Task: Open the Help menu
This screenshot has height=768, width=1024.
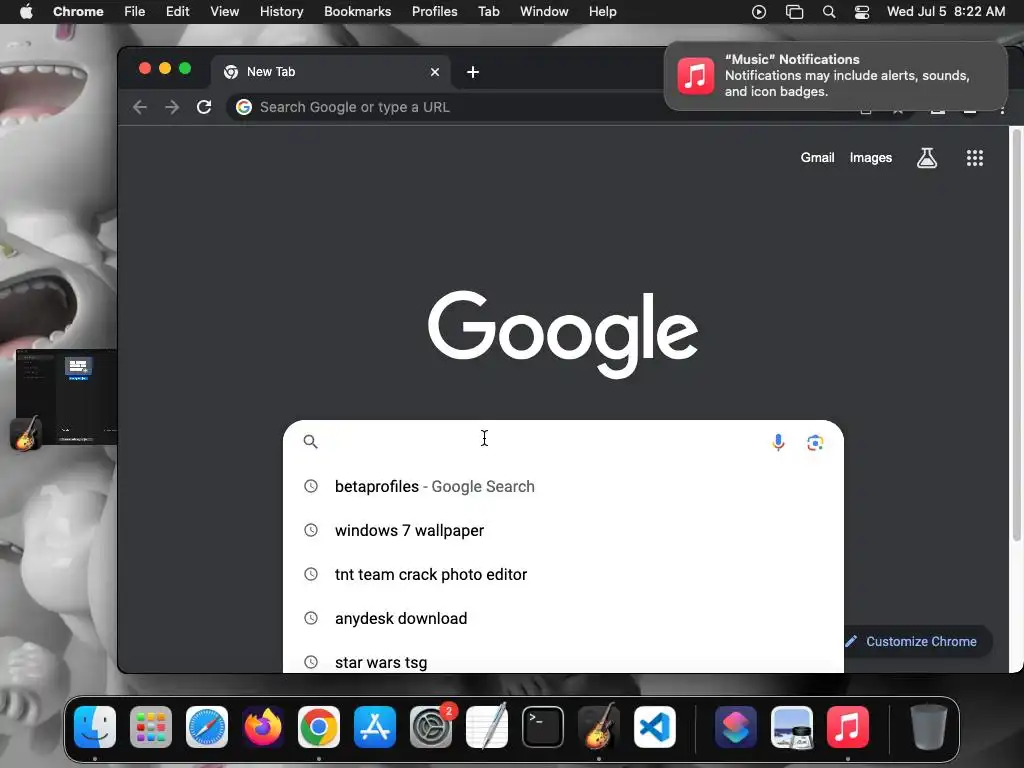Action: coord(602,11)
